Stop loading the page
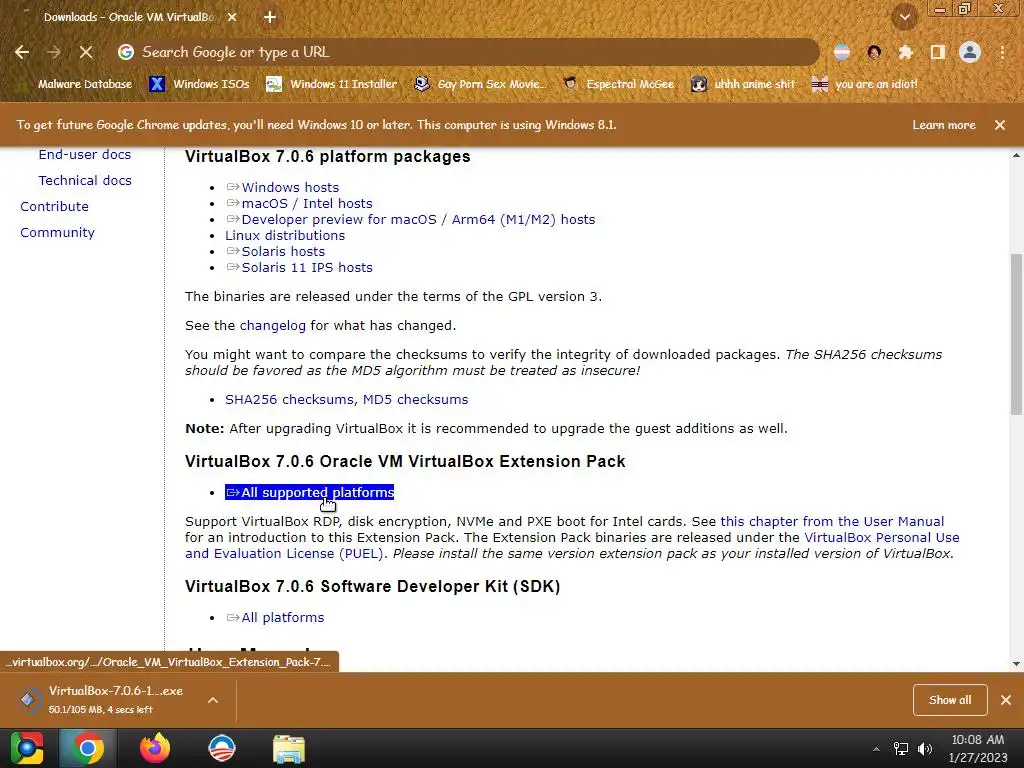This screenshot has height=768, width=1024. 86,52
